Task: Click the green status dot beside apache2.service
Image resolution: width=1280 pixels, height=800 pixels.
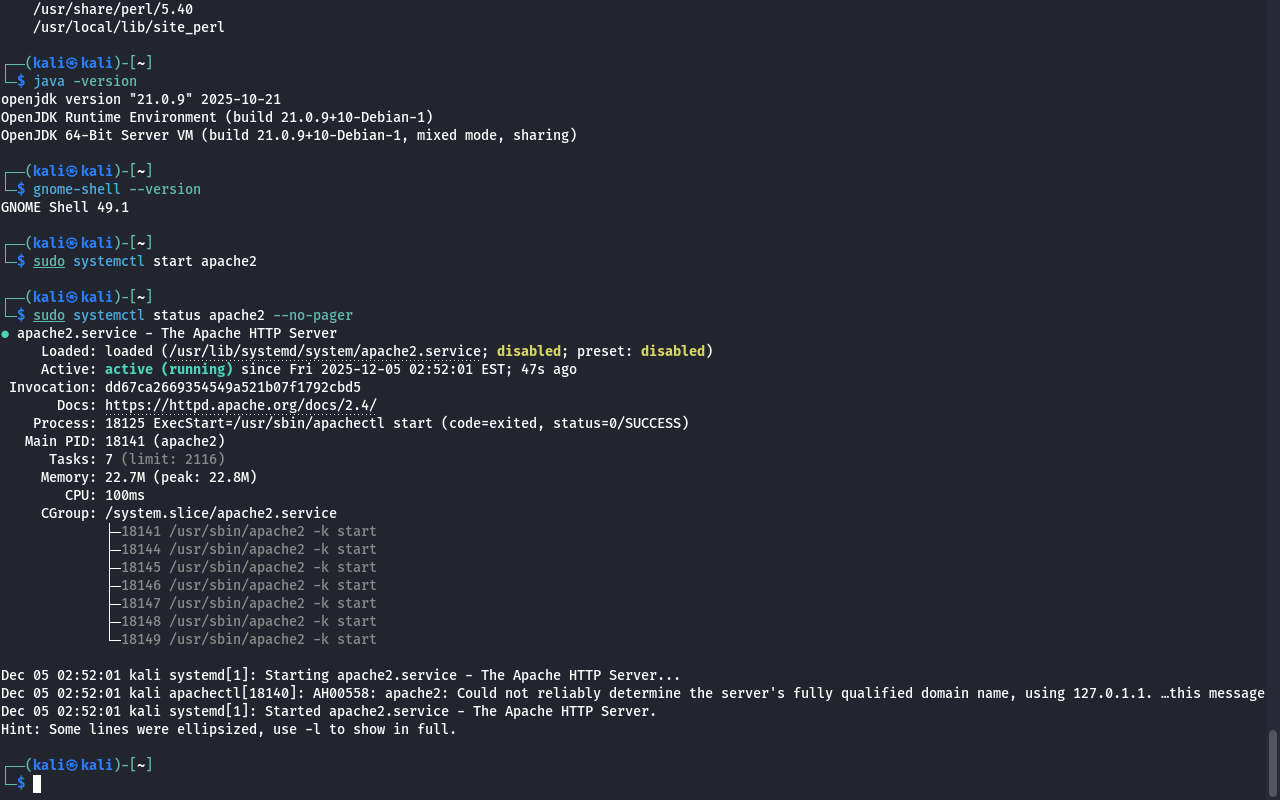Action: (x=6, y=334)
